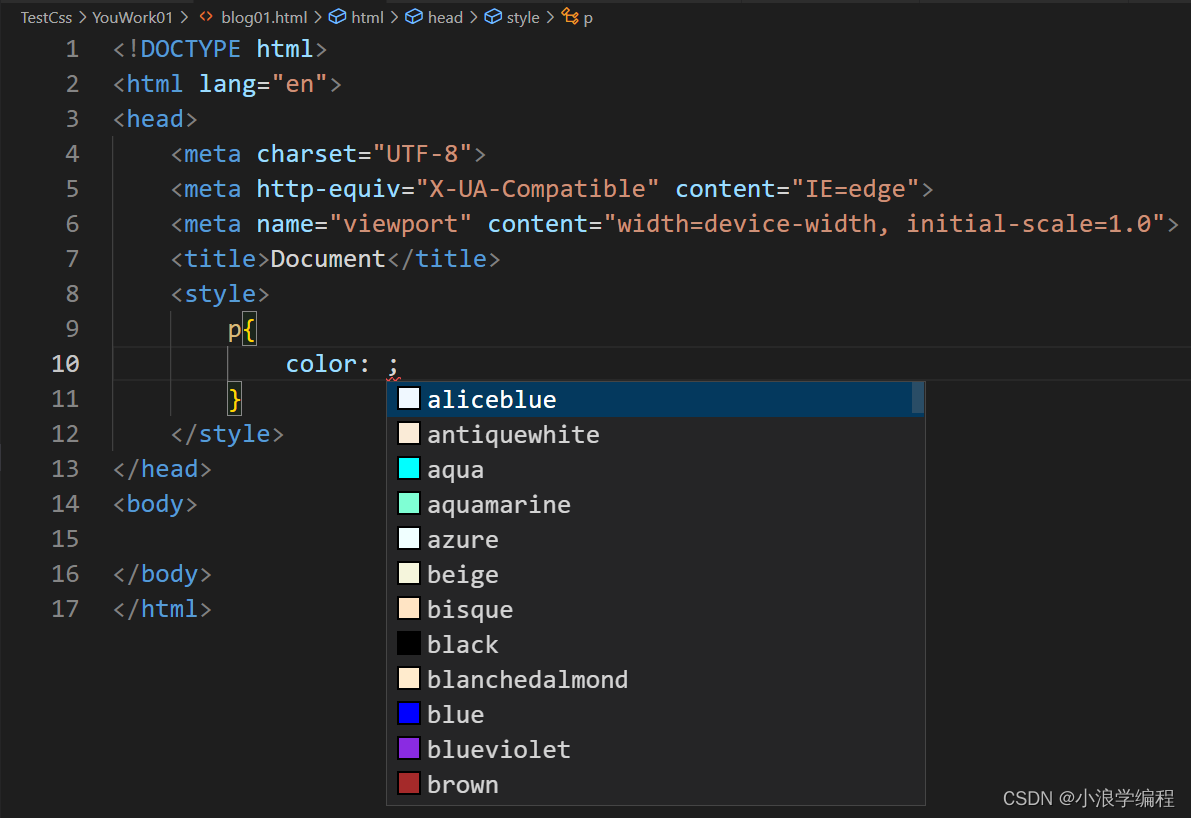The width and height of the screenshot is (1191, 818).
Task: Click the closing brace on line 11
Action: point(235,399)
